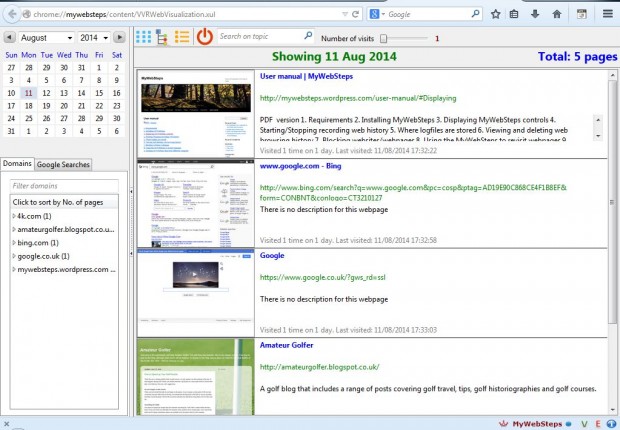620x430 pixels.
Task: Go back with the browser back arrow
Action: click(x=12, y=14)
